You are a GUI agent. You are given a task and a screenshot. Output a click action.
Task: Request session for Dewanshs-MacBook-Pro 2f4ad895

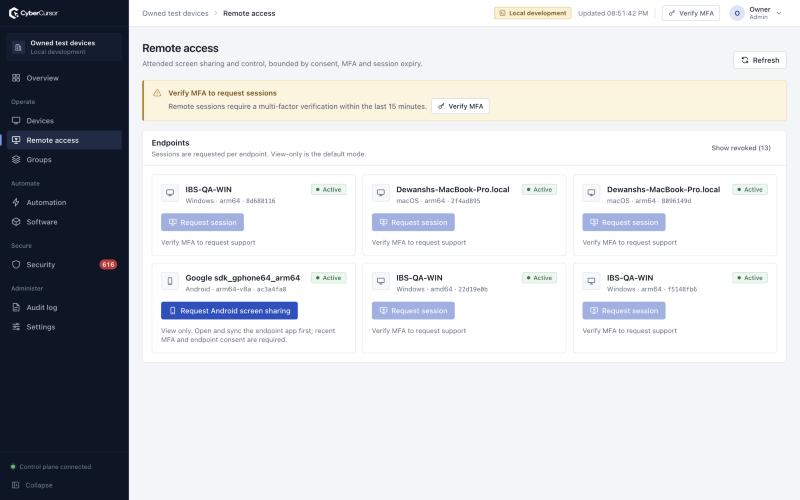point(413,222)
